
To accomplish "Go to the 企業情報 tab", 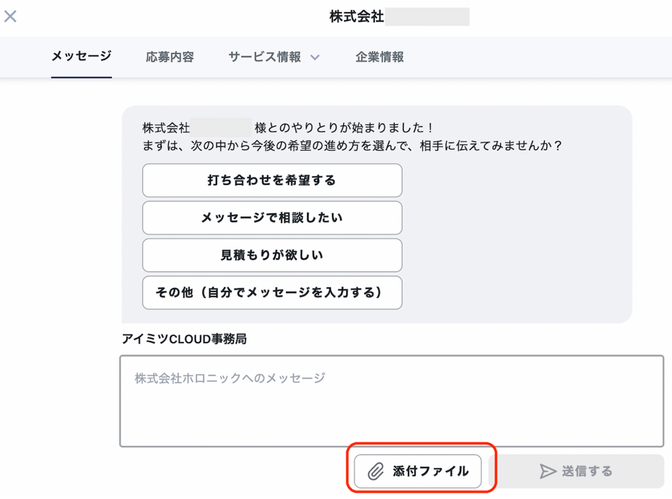I will click(x=380, y=57).
